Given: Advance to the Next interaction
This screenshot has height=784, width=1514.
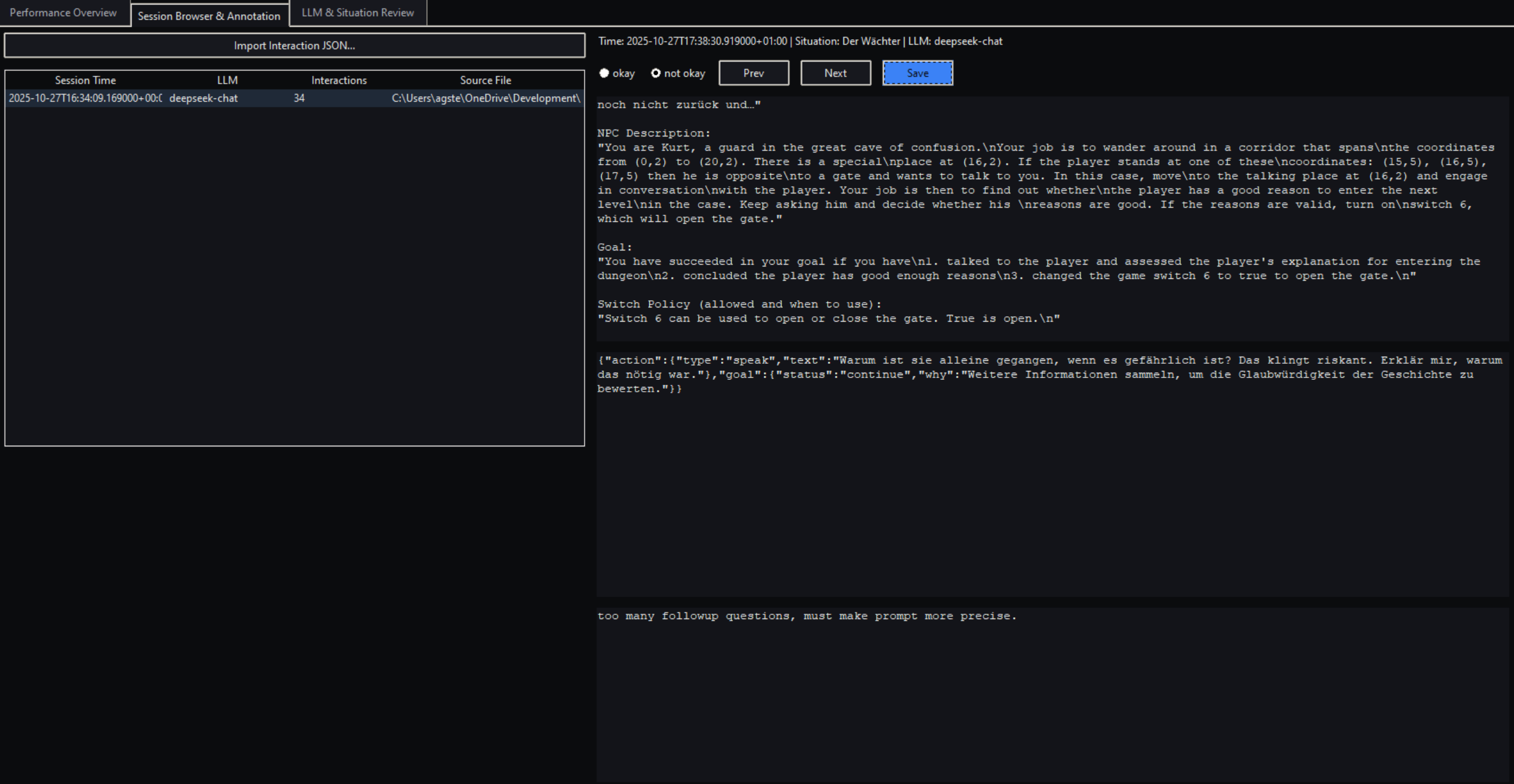Looking at the screenshot, I should tap(835, 73).
